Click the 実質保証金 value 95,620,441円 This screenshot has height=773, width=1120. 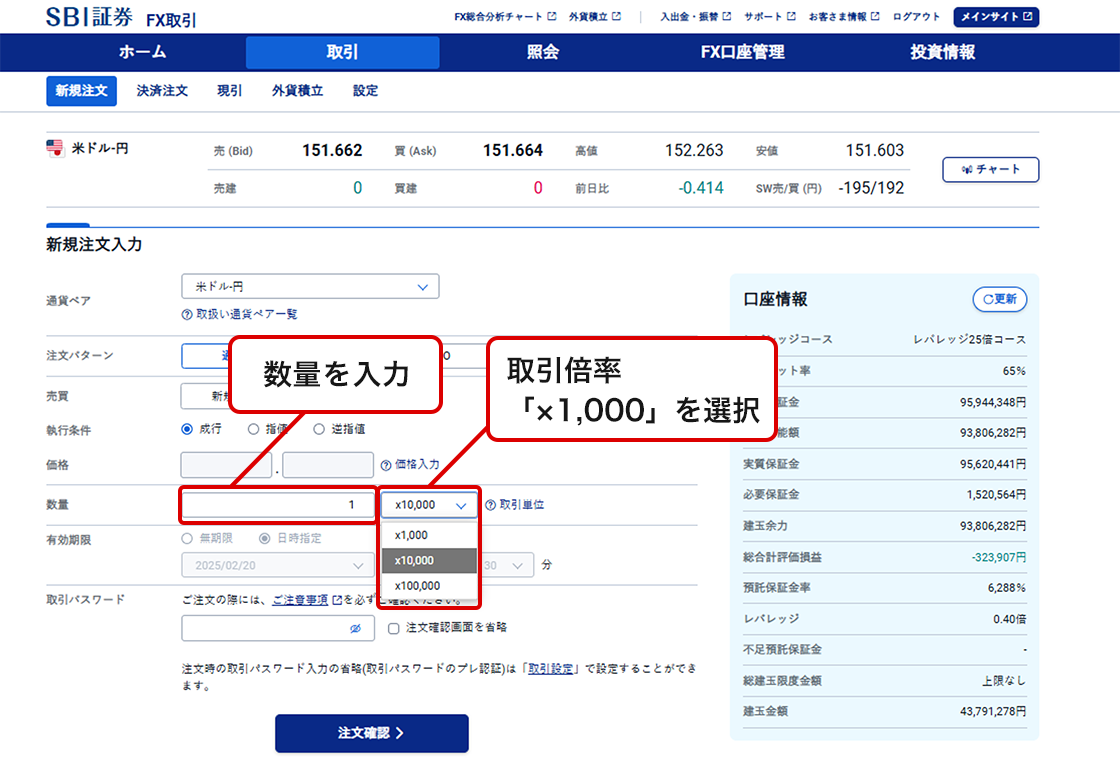(x=993, y=464)
